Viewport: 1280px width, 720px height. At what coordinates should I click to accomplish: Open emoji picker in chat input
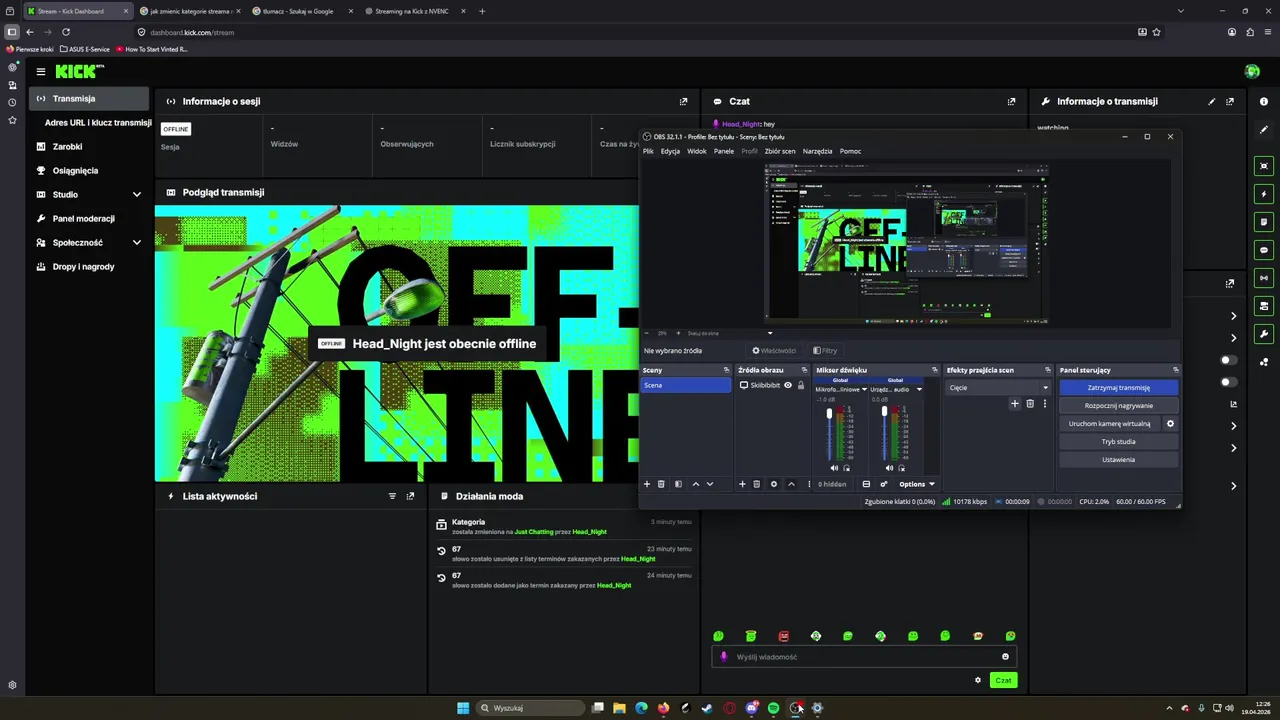1005,657
